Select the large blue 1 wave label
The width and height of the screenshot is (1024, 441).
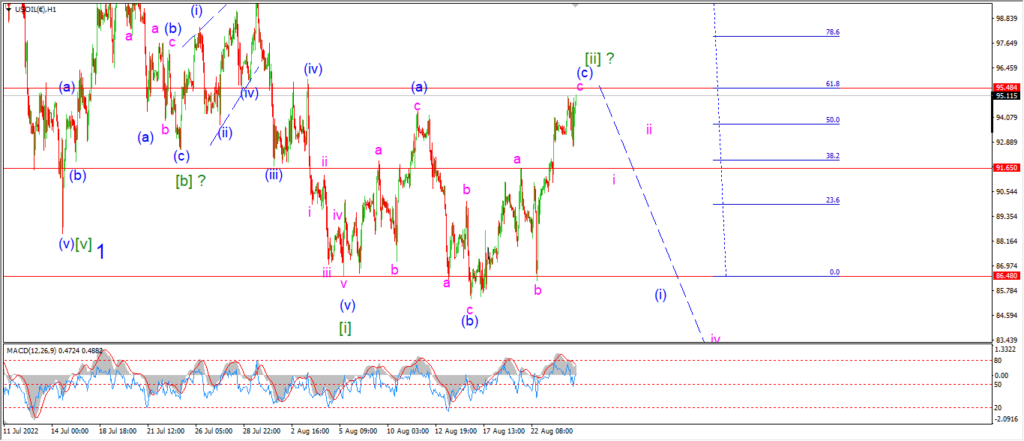(x=101, y=251)
